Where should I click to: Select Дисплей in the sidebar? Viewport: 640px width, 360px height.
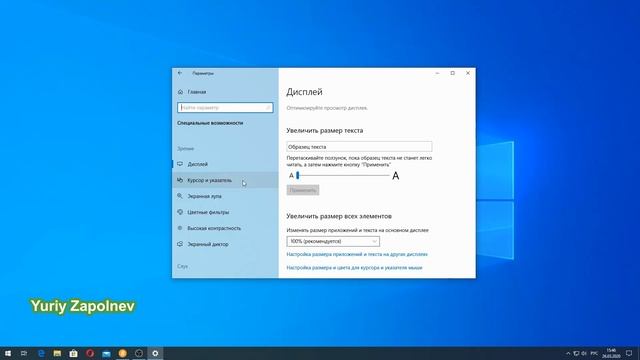(x=225, y=164)
